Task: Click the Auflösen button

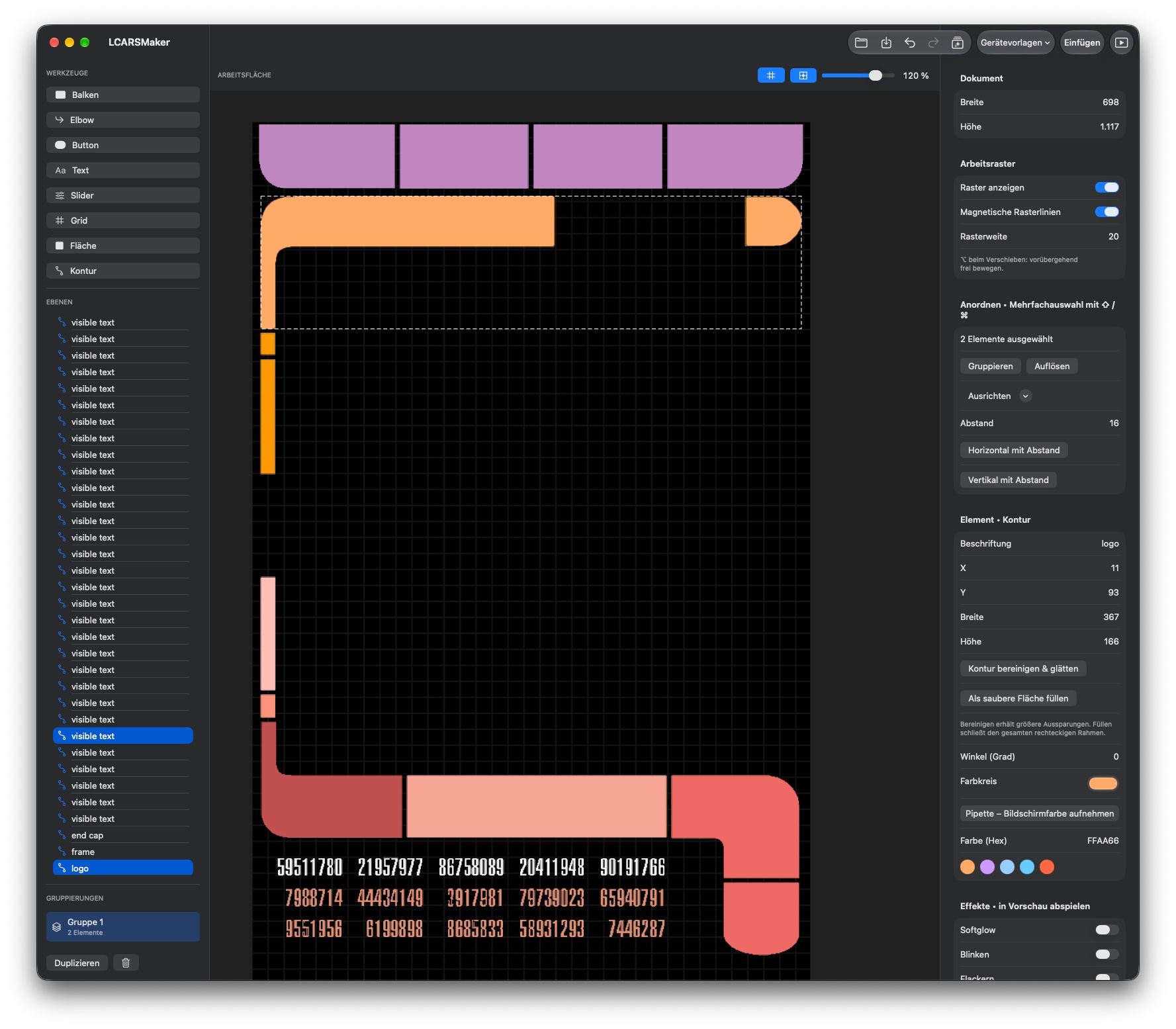Action: 1052,366
